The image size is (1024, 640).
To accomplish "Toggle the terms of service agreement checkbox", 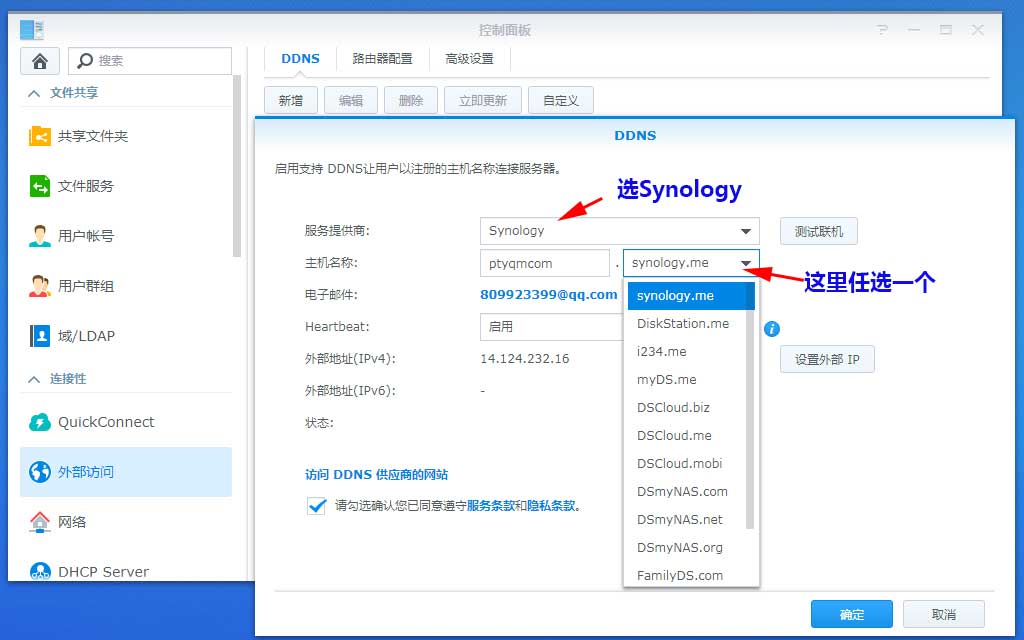I will pyautogui.click(x=317, y=506).
